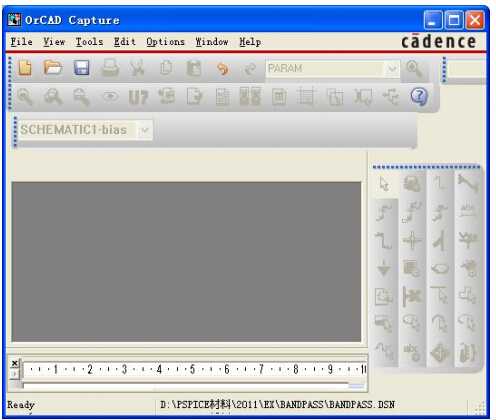Click the Ready status text
The image size is (496, 420).
(21, 405)
